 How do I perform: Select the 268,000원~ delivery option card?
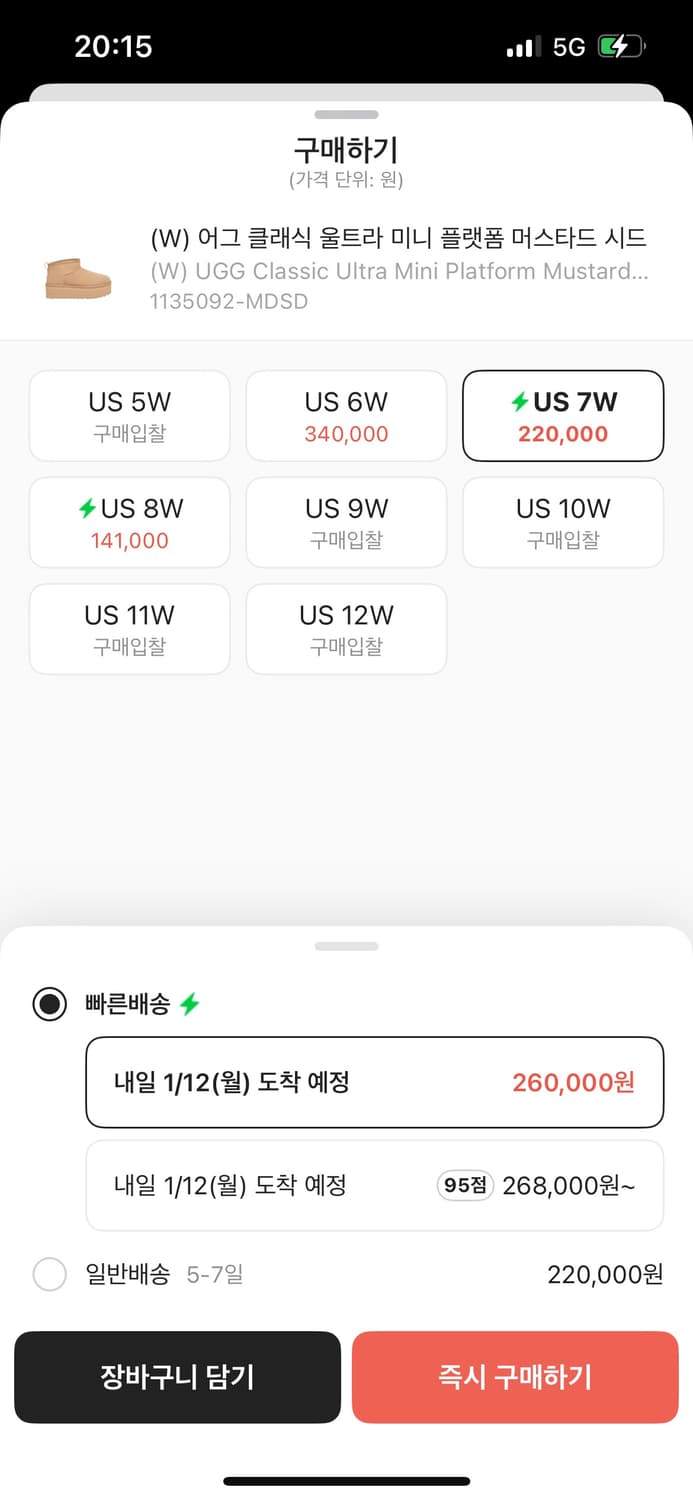pyautogui.click(x=374, y=1184)
